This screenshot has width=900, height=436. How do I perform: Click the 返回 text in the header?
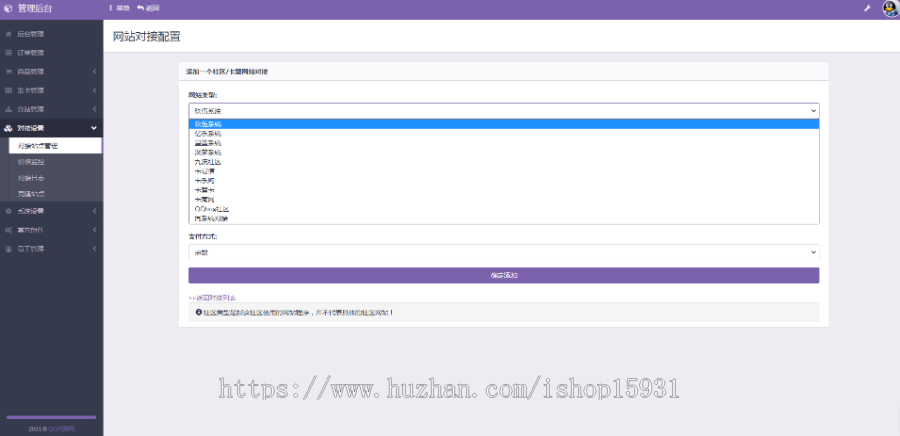tap(153, 9)
